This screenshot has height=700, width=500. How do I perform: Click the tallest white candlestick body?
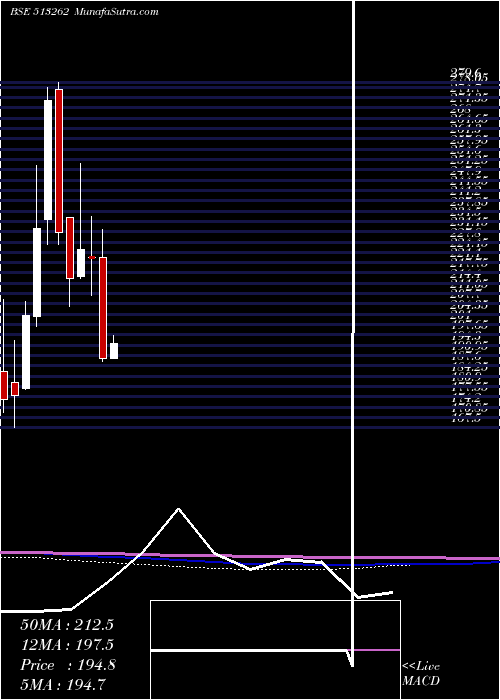pos(48,160)
